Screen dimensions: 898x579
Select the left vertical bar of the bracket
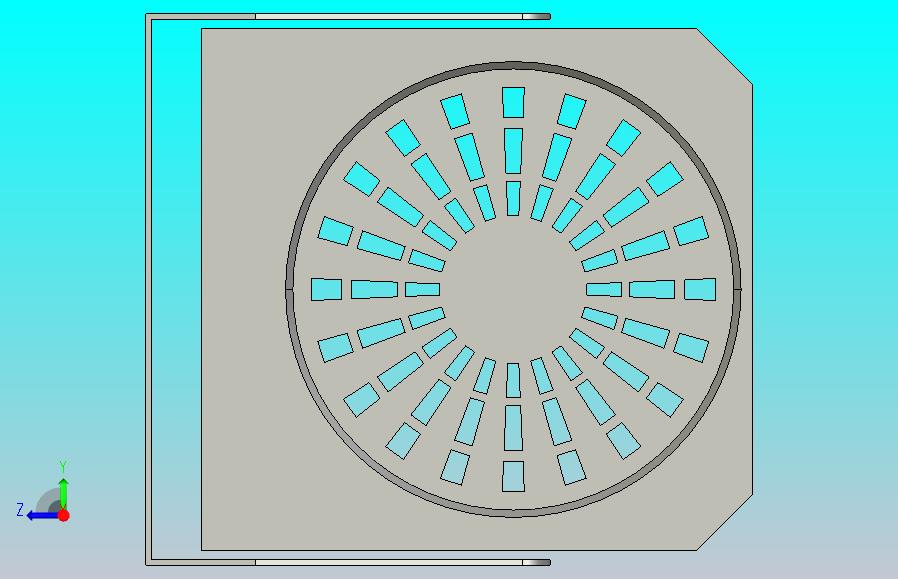point(148,289)
